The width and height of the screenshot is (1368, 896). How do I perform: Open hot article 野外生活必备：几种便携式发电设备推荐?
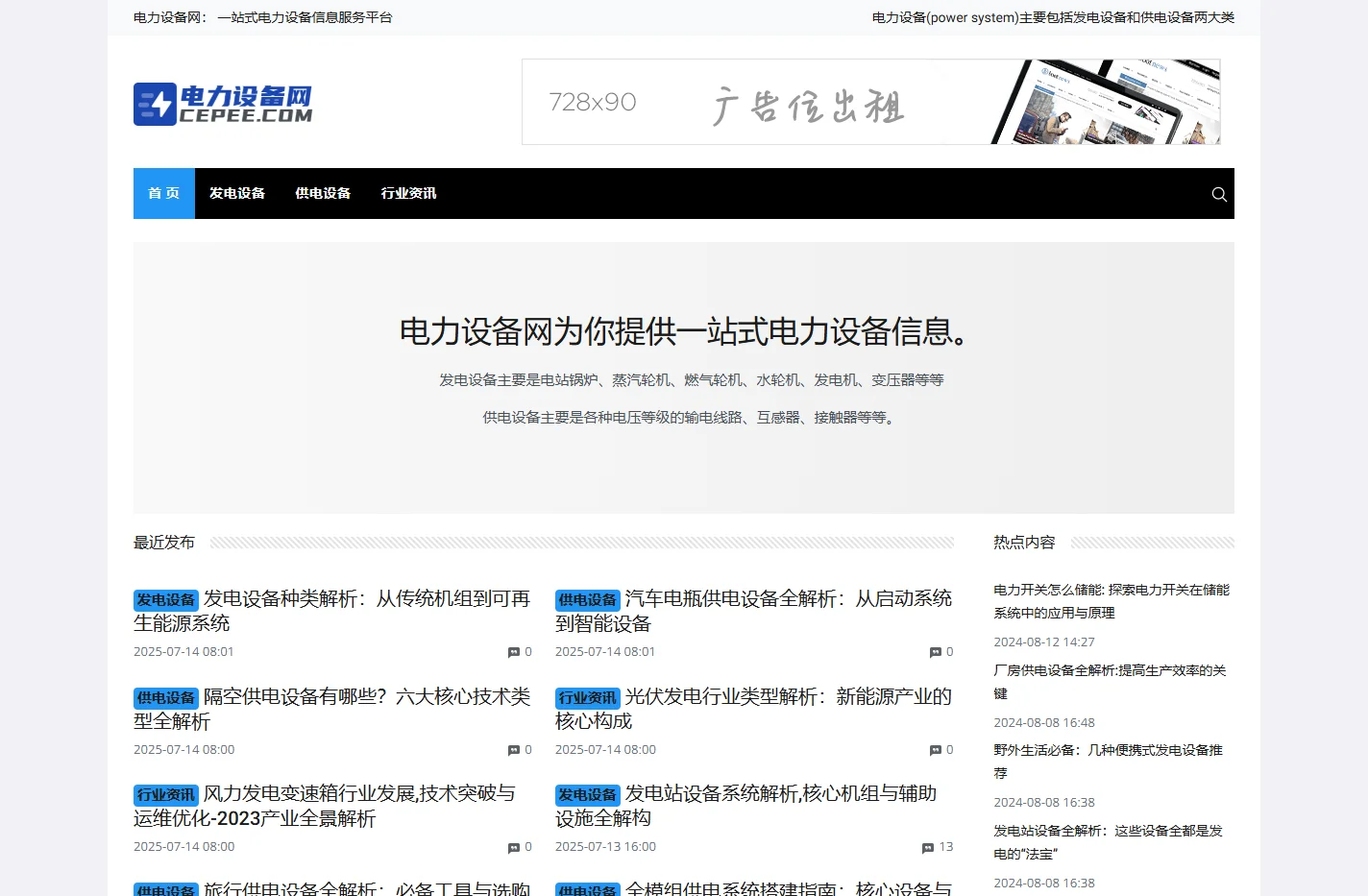[x=1108, y=762]
